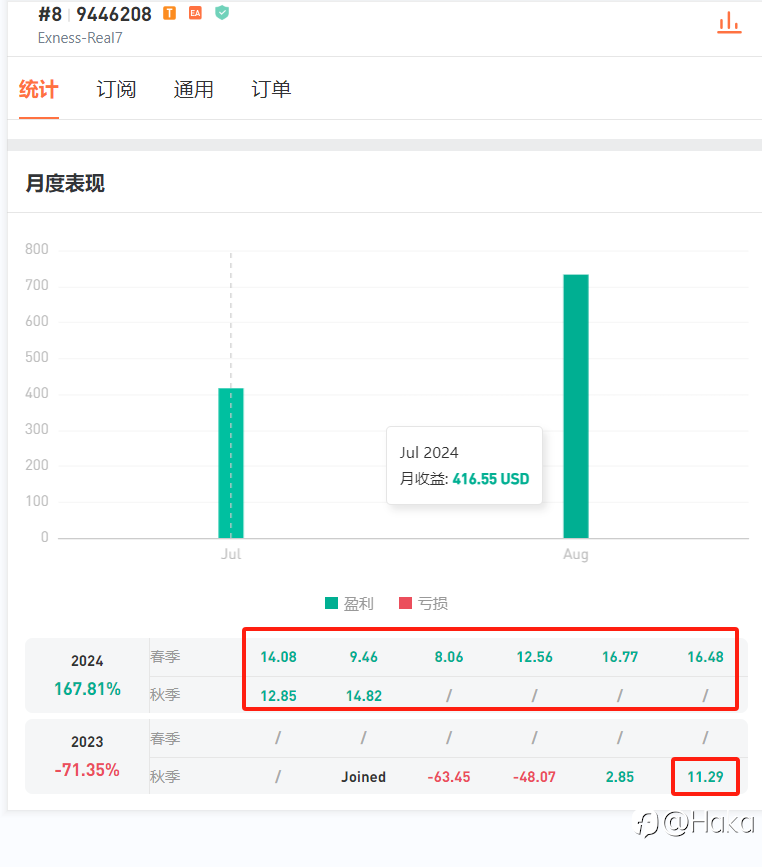Click the 12.85 monthly value
Viewport: 762px width, 867px height.
click(279, 696)
